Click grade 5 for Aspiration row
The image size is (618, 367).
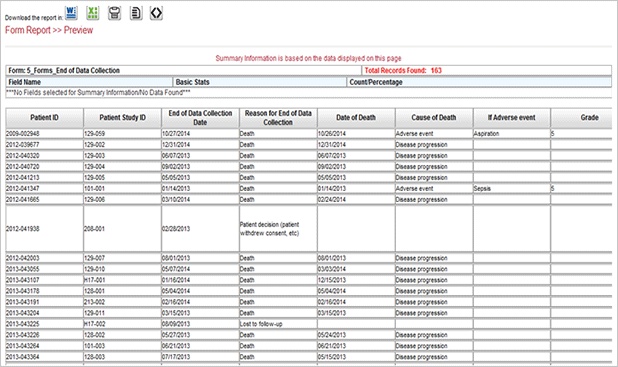tap(553, 134)
